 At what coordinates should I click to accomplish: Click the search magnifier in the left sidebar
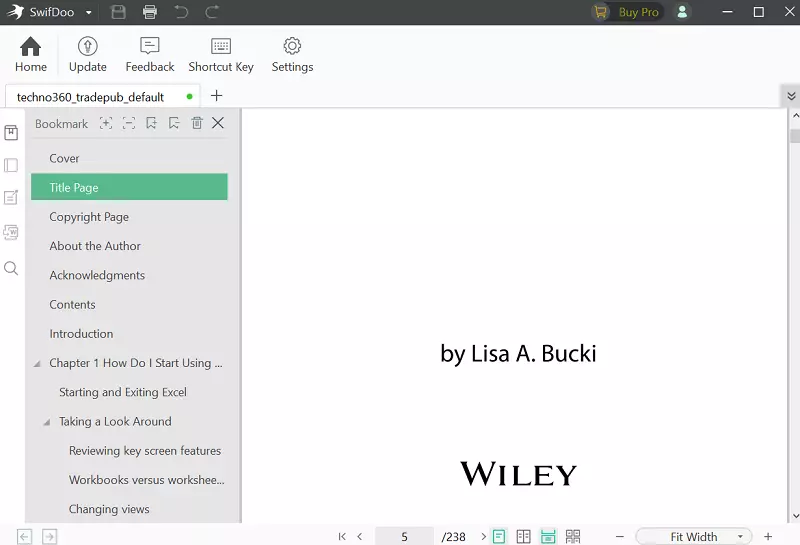tap(11, 268)
